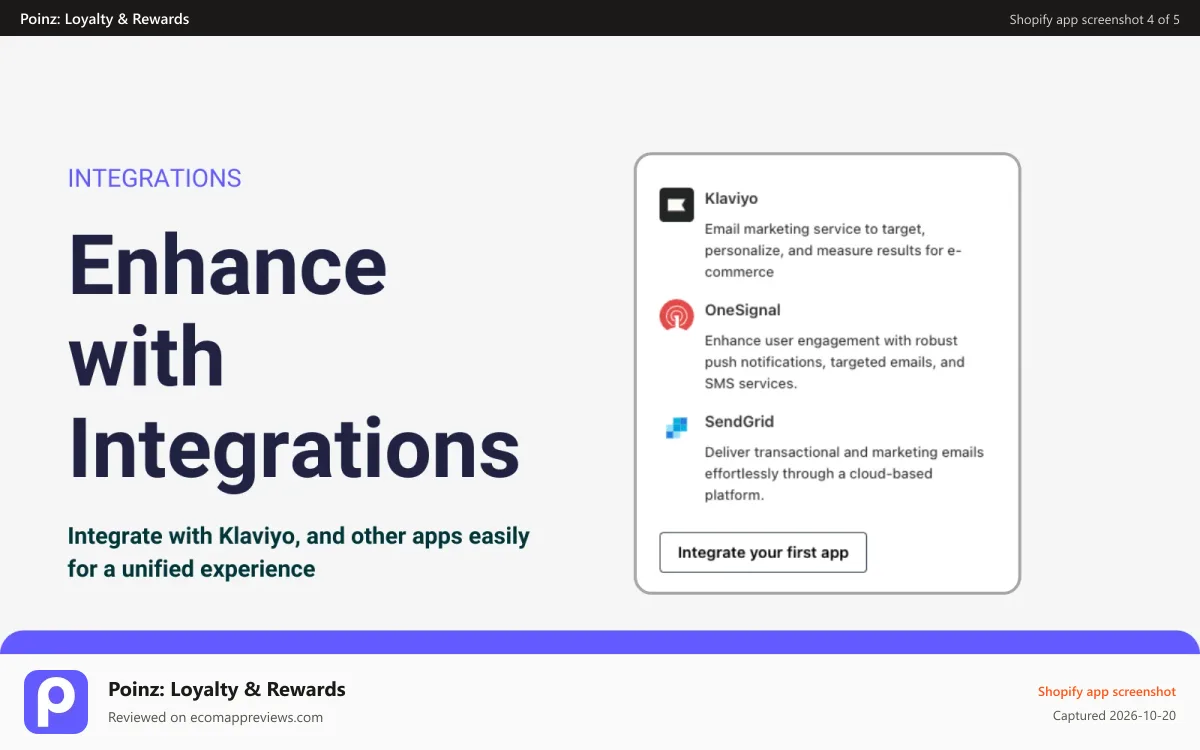Click the INTEGRATIONS section label
Screen dimensions: 1200x750
point(154,178)
